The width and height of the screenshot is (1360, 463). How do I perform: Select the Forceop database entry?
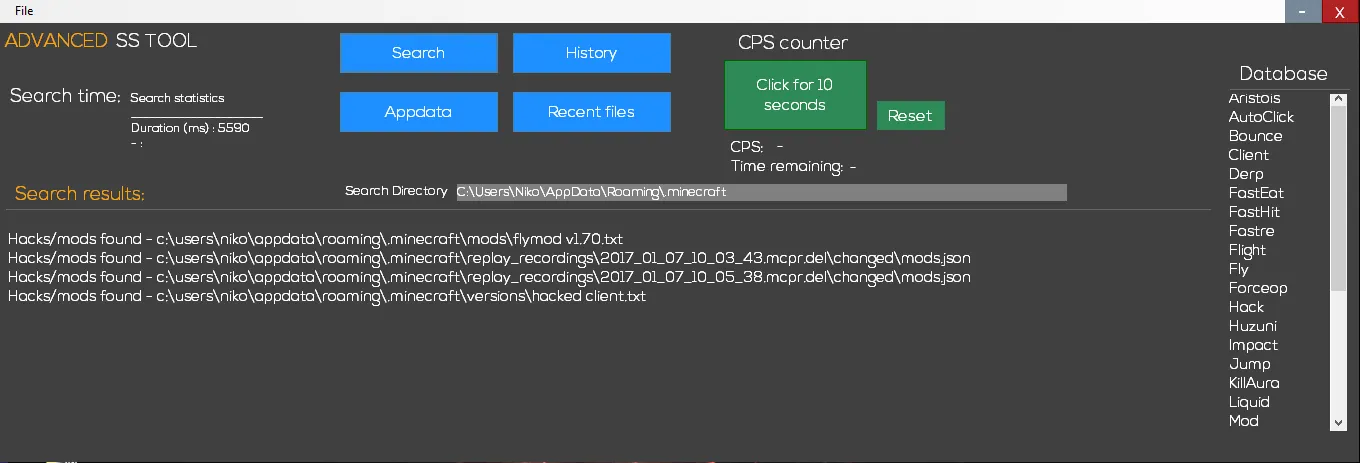pos(1258,288)
